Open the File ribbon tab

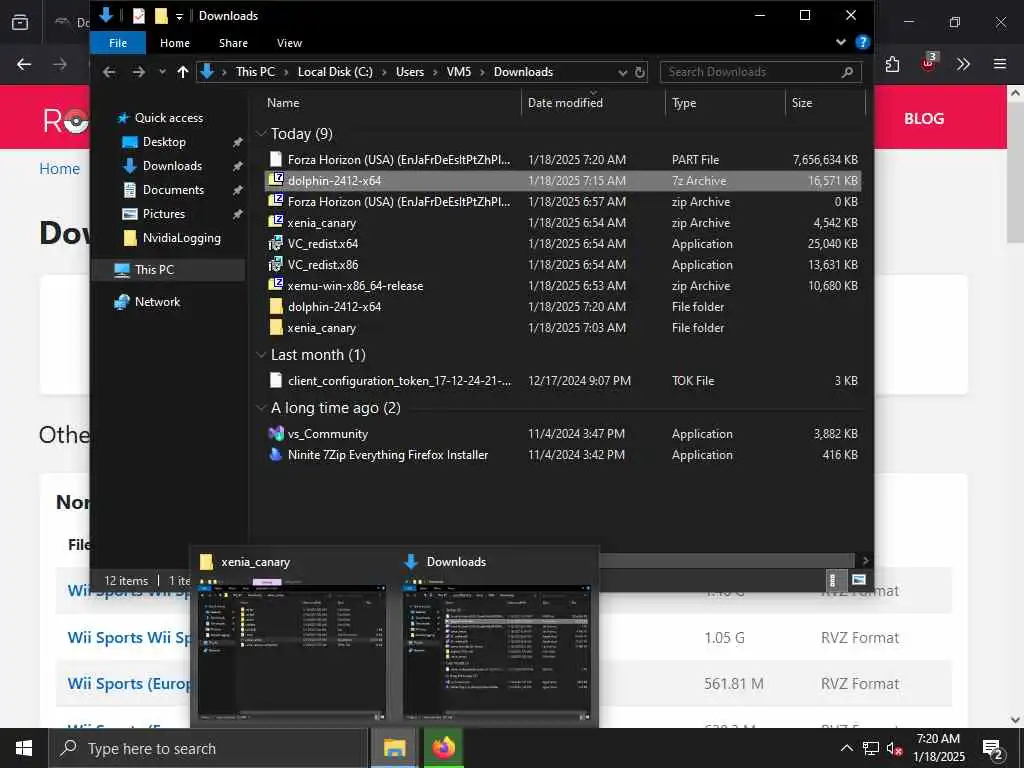[x=118, y=43]
